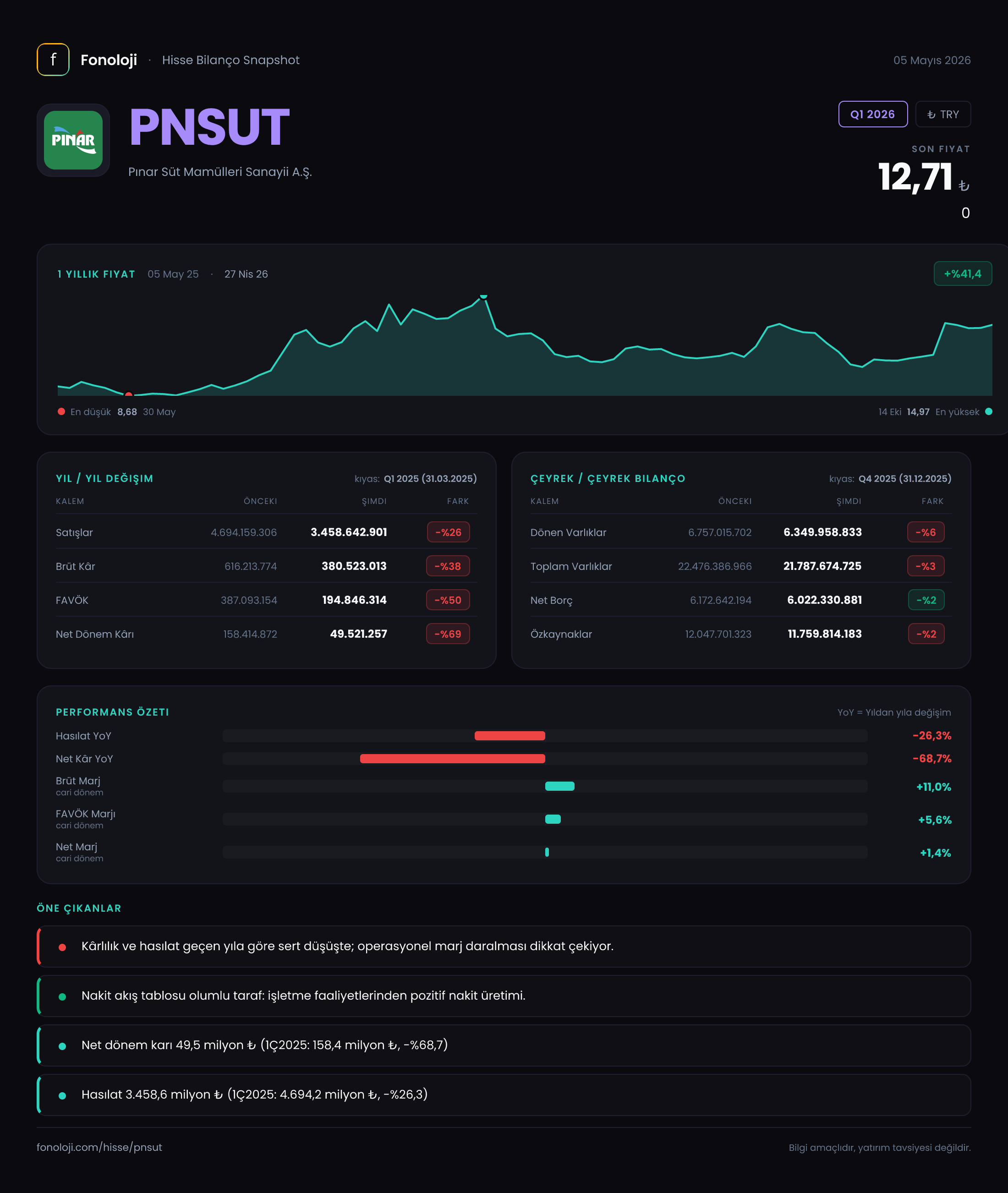1008x1193 pixels.
Task: Click the last price 12,71 value
Action: coord(915,177)
